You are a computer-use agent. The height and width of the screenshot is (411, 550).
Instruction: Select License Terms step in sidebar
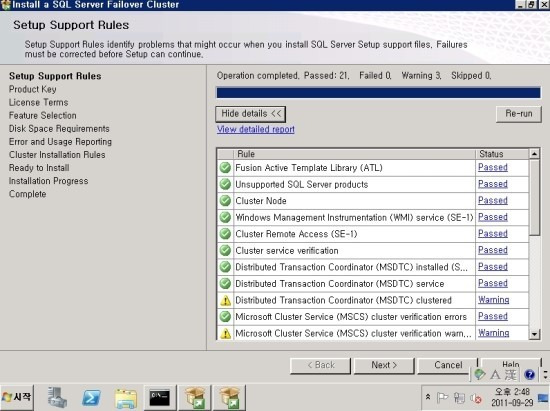(39, 102)
